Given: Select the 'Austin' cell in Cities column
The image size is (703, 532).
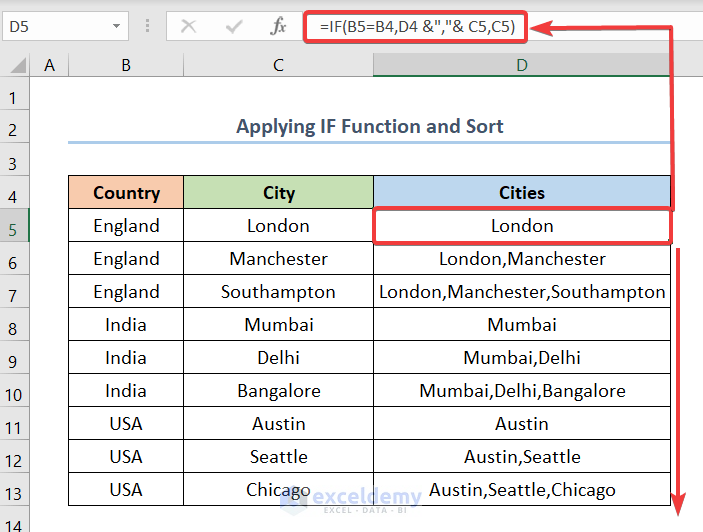Looking at the screenshot, I should coord(522,424).
